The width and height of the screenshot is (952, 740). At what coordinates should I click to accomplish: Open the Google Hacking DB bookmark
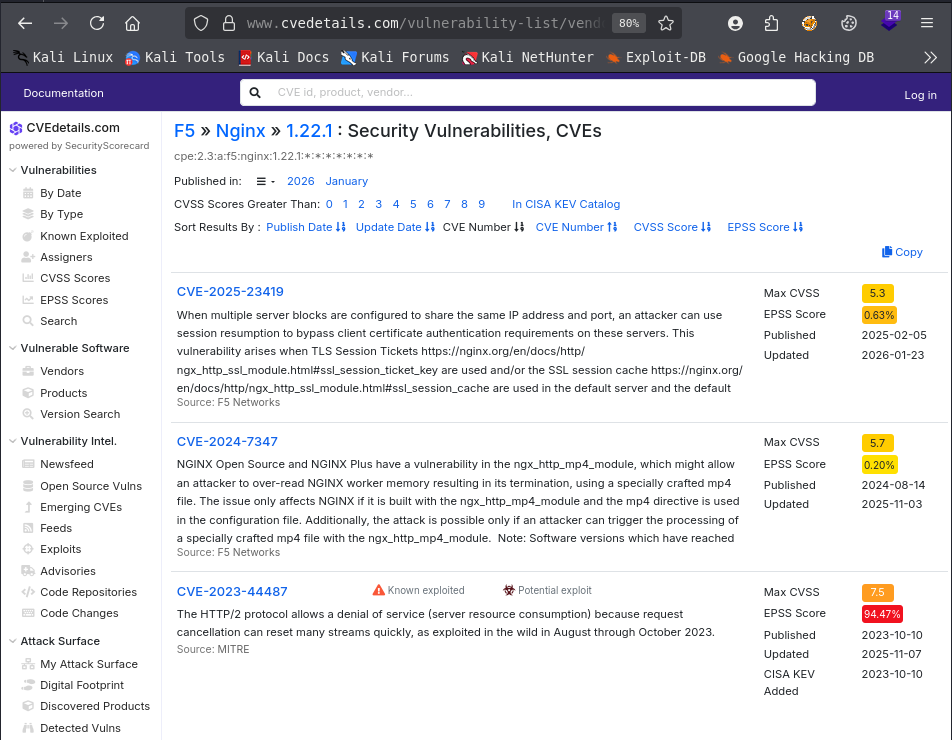(x=795, y=58)
